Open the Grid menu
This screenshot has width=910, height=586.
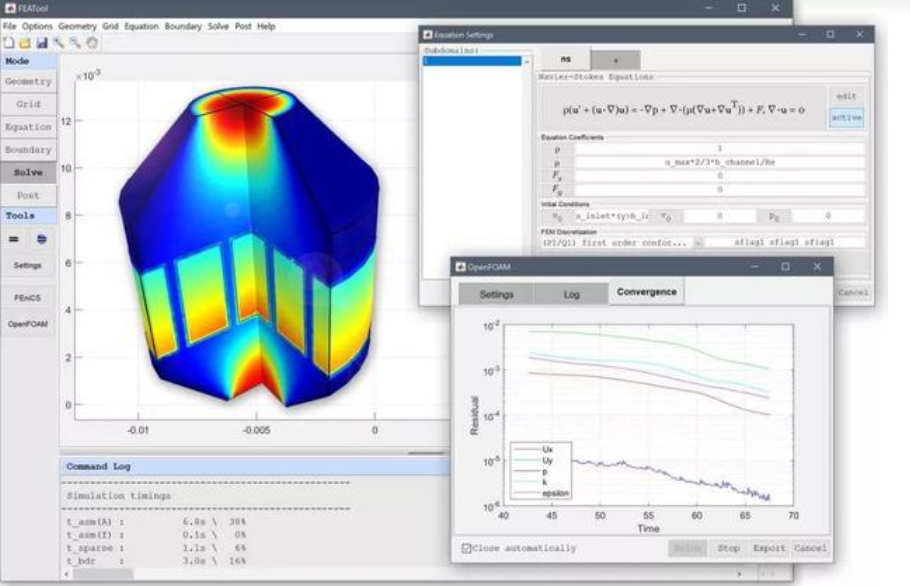pyautogui.click(x=110, y=26)
